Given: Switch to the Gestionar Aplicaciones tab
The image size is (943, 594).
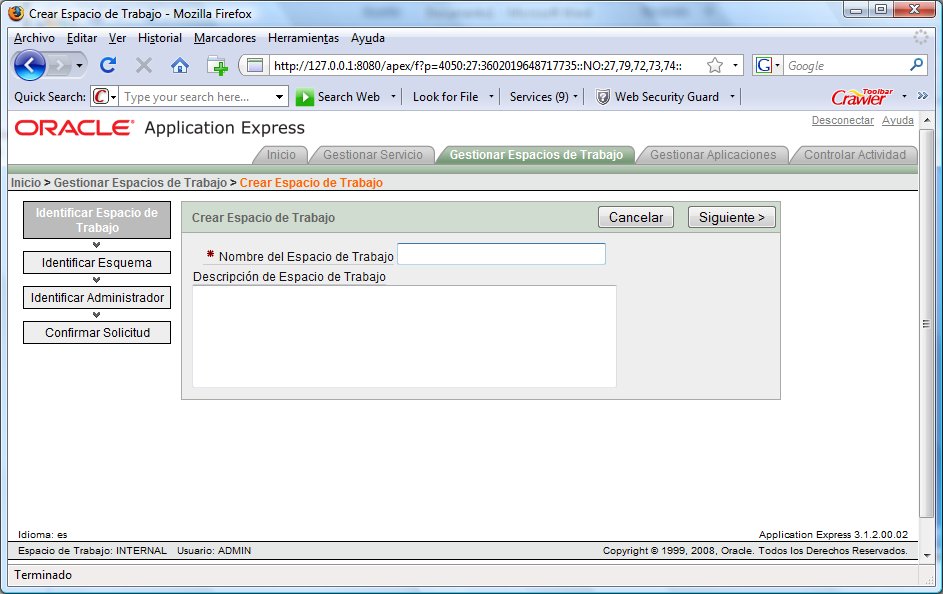Looking at the screenshot, I should [x=713, y=155].
